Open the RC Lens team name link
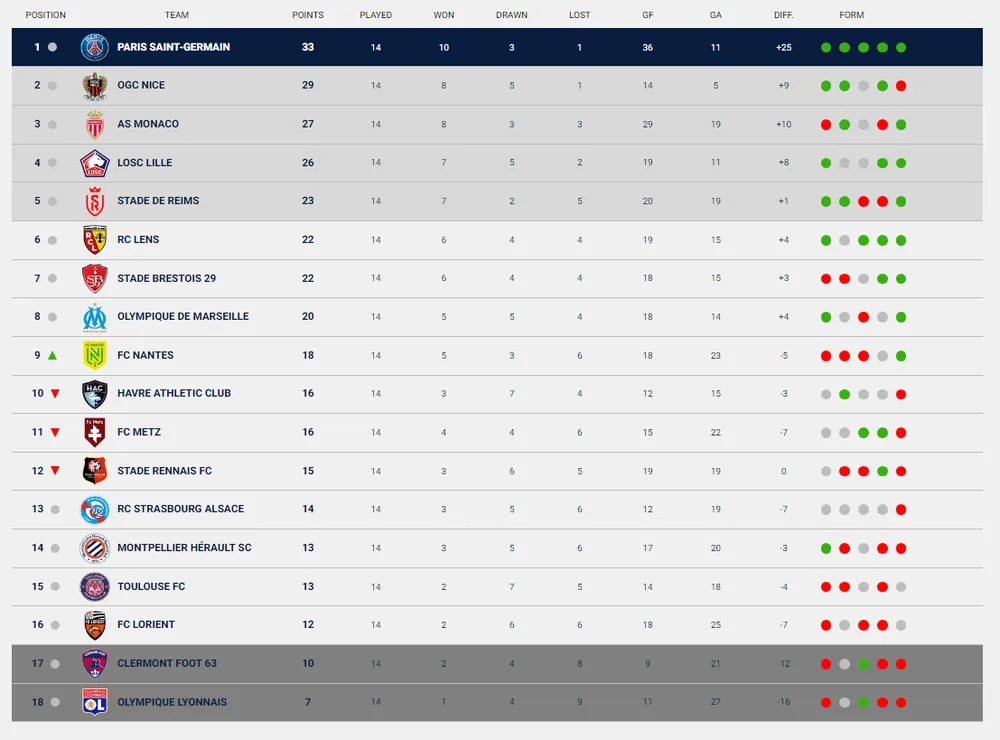This screenshot has width=1000, height=740. click(138, 240)
